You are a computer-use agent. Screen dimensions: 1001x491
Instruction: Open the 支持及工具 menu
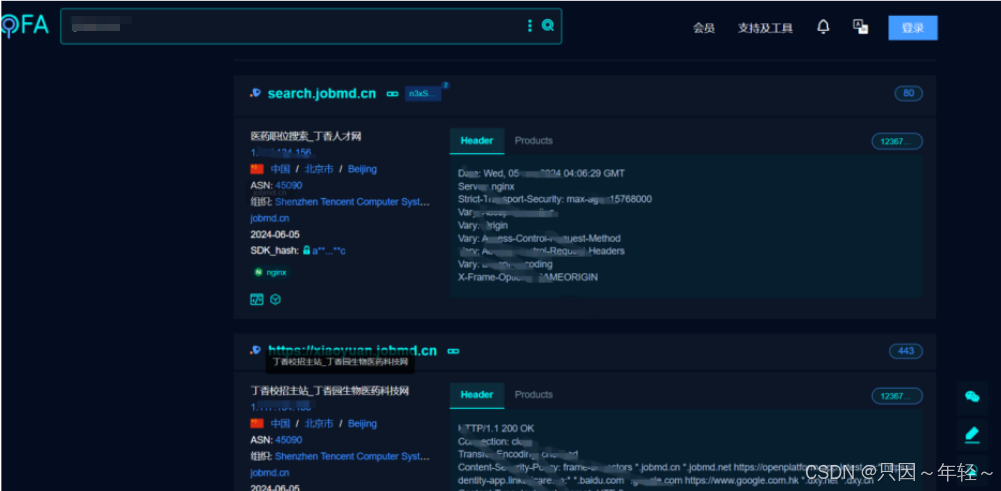click(x=765, y=28)
